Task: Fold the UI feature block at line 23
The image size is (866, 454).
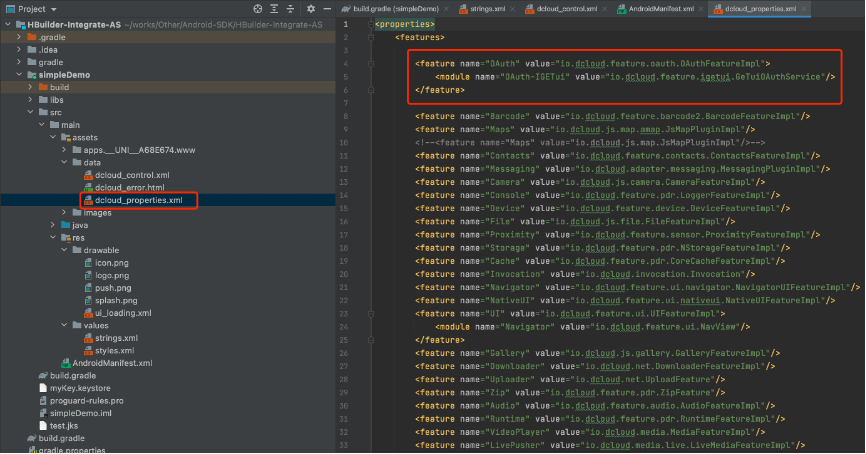Action: [371, 314]
